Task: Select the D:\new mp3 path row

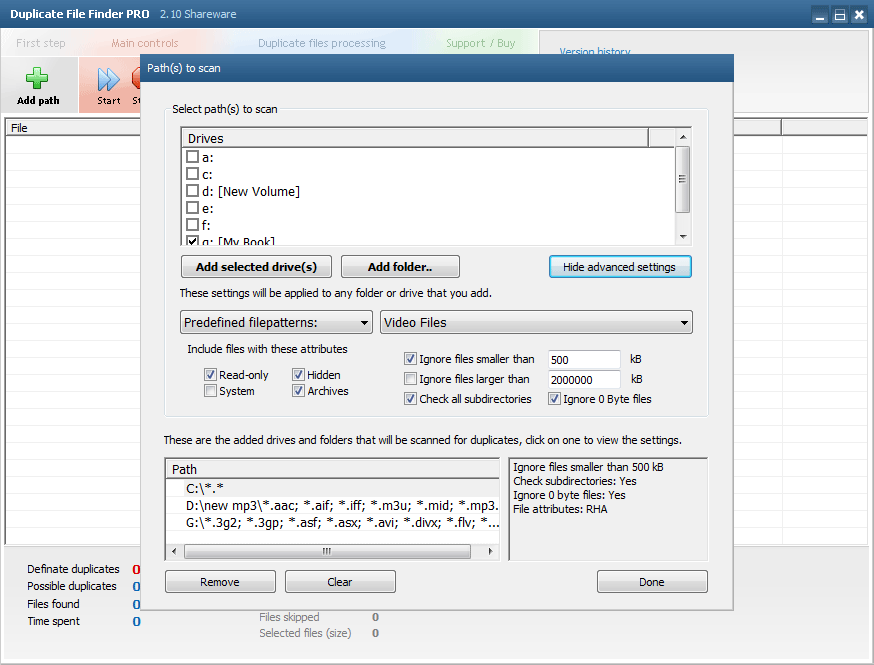Action: [x=332, y=506]
